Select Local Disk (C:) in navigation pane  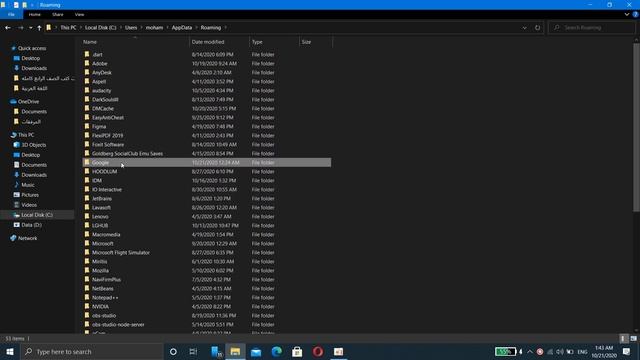click(x=37, y=215)
